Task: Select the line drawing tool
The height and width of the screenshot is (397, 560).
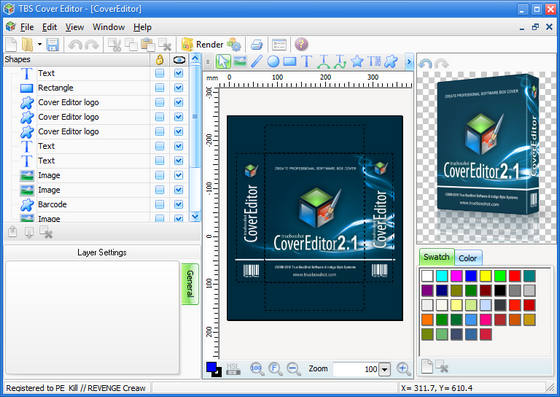Action: (257, 61)
